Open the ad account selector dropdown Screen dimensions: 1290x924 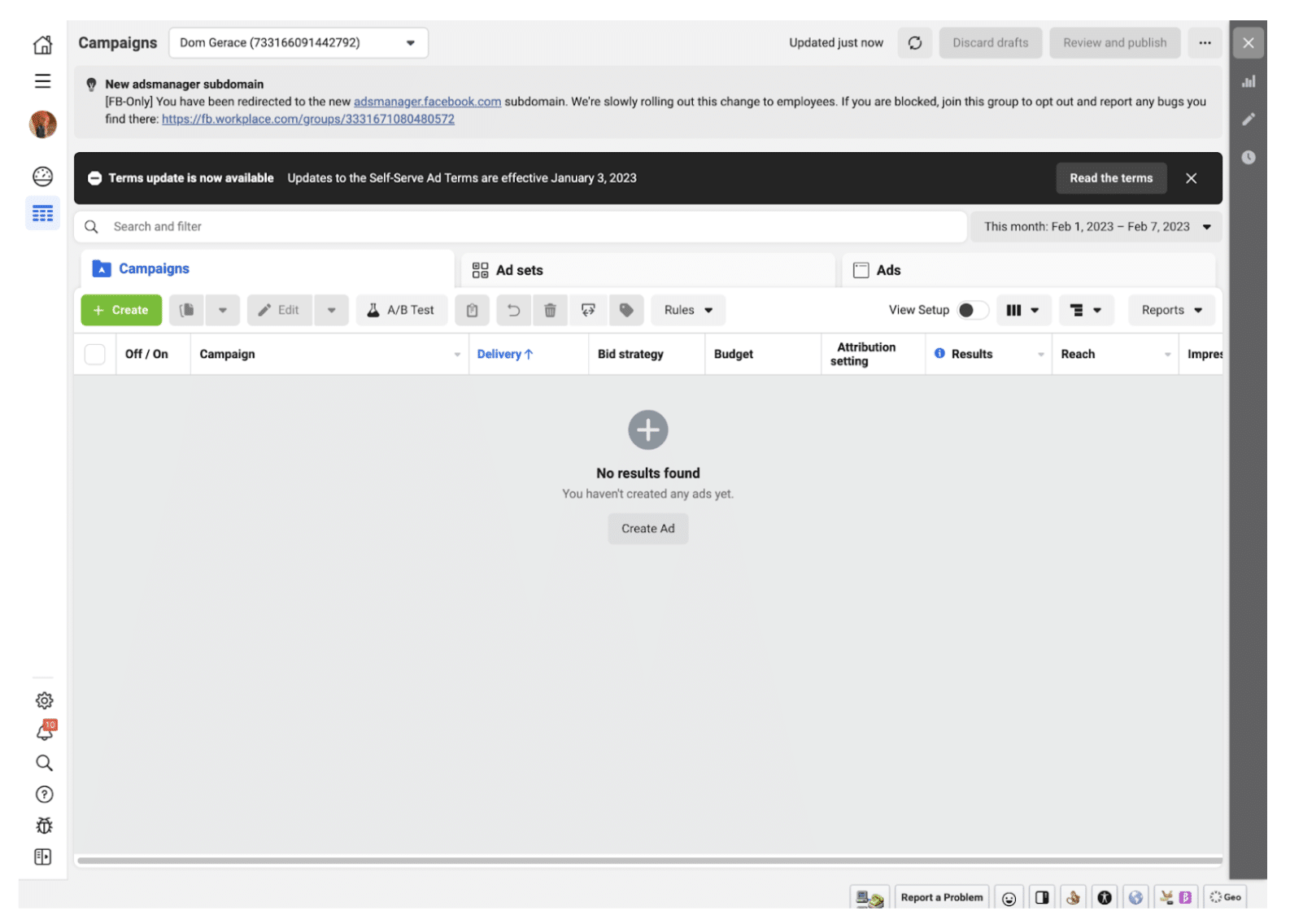click(299, 43)
